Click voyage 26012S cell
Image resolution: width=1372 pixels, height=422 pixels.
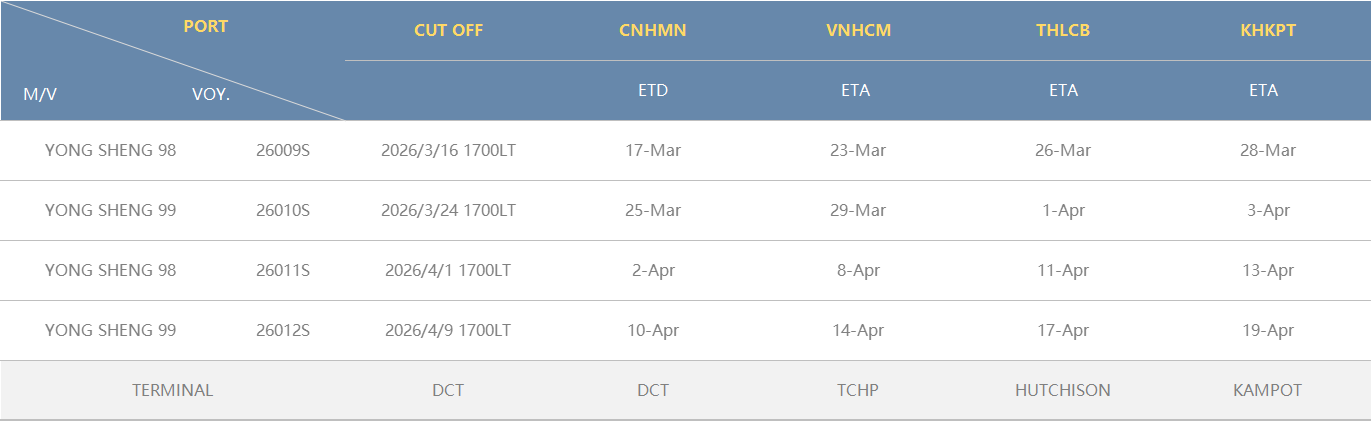click(x=283, y=331)
